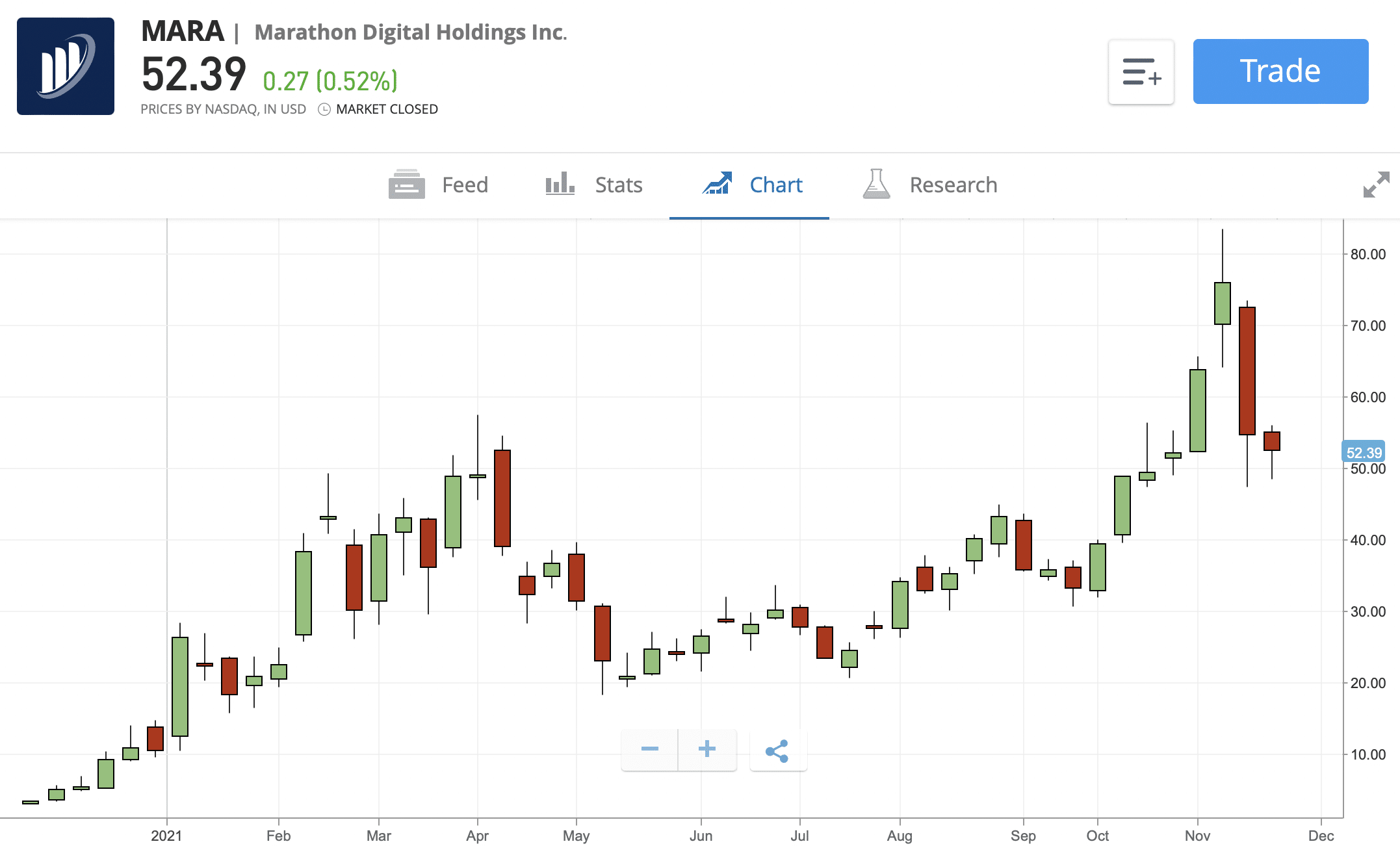Click the Mar date axis label
Image resolution: width=1400 pixels, height=846 pixels.
[379, 836]
